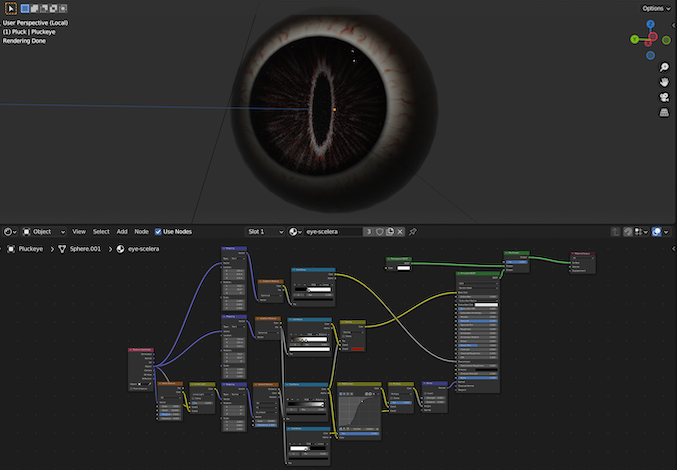The height and width of the screenshot is (470, 677).
Task: Pin the node tree with pin icon
Action: 413,231
